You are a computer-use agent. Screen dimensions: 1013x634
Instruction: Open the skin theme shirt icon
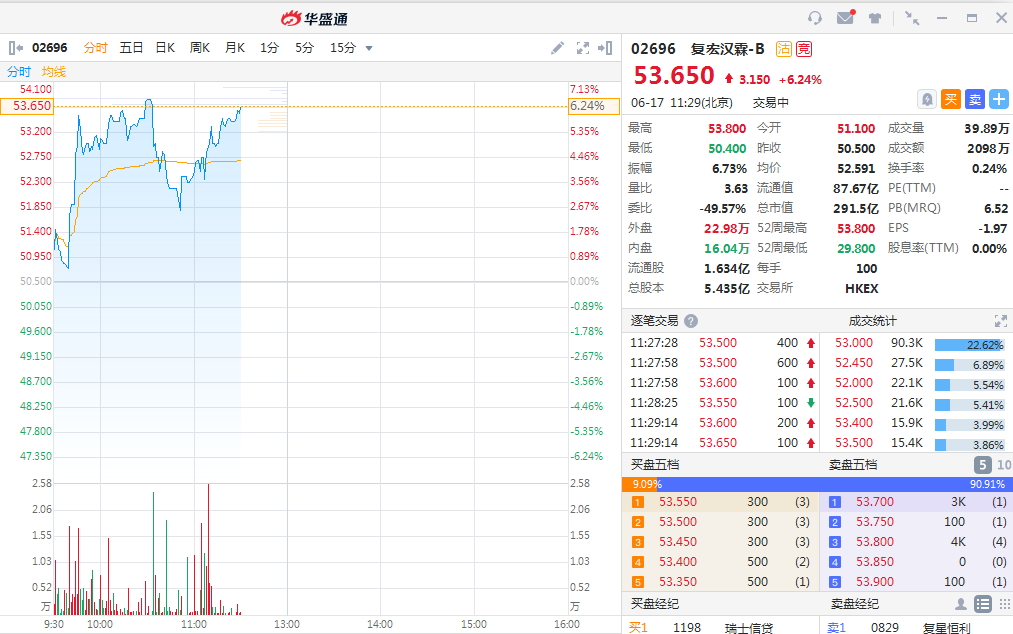point(875,18)
